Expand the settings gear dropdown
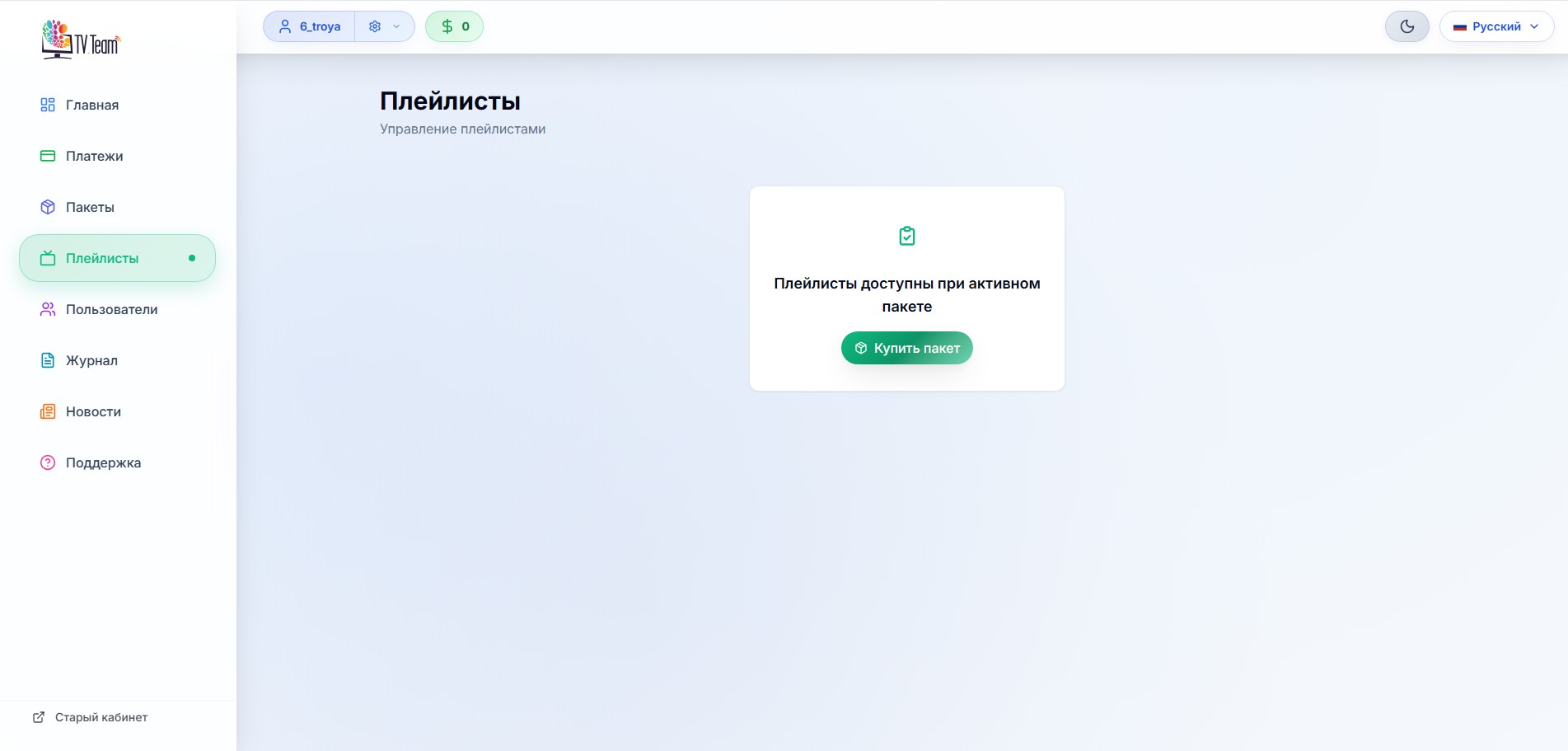 (376, 26)
